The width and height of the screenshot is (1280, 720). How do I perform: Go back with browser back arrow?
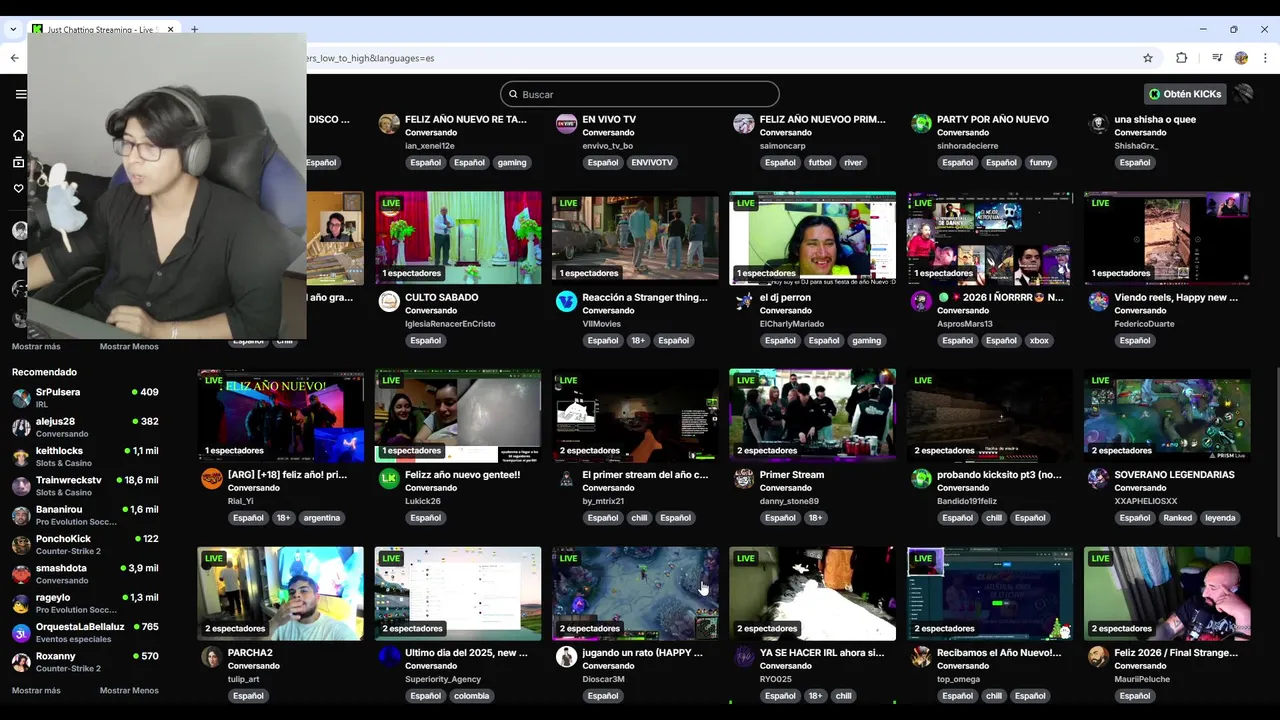[x=14, y=58]
